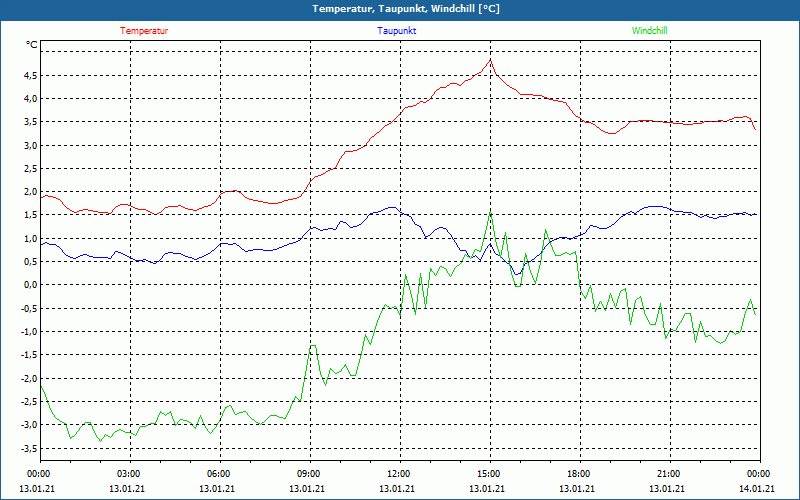Click the green windchill spike at 09:00

coord(312,345)
